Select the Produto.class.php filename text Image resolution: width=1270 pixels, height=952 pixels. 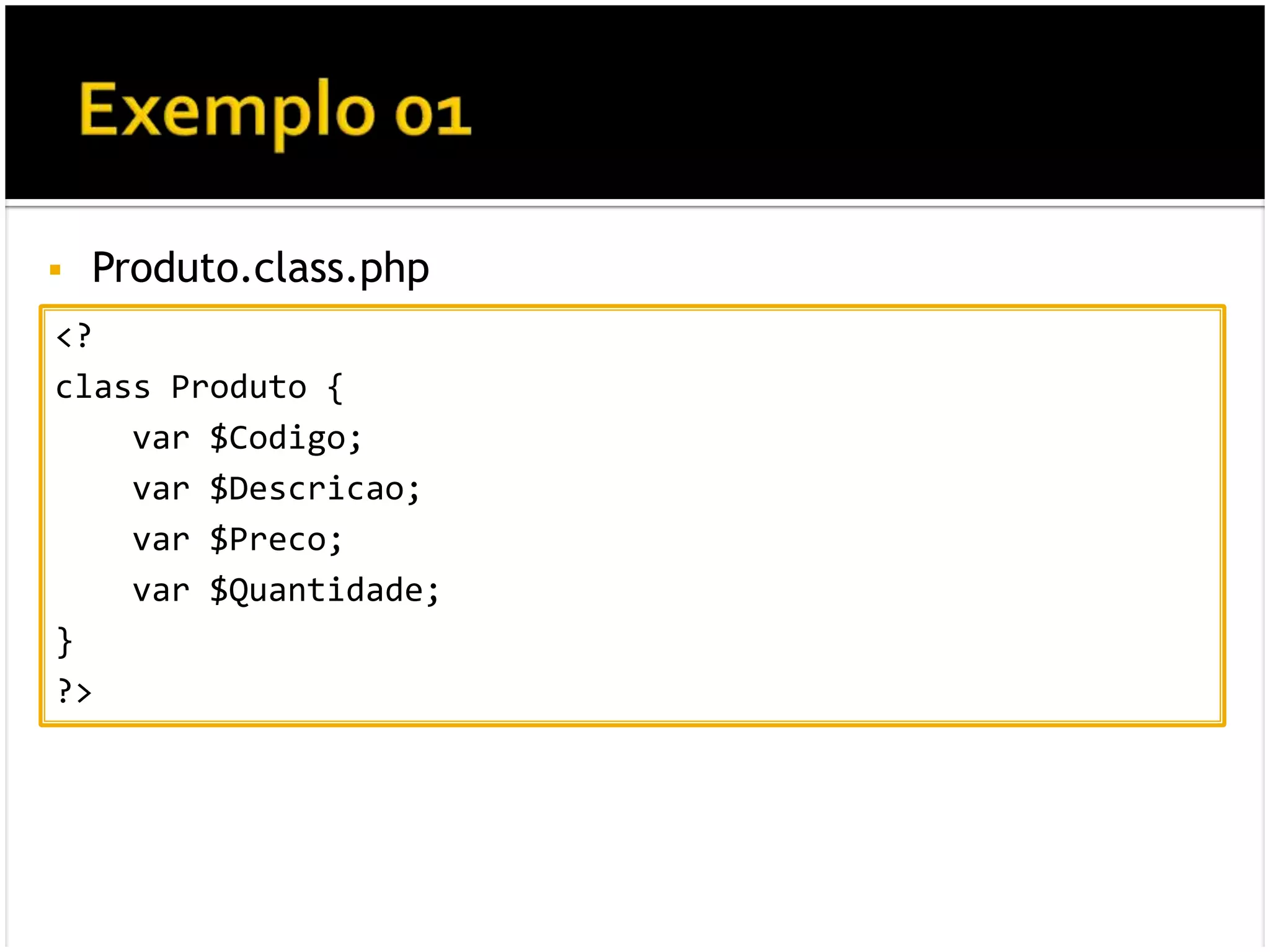260,268
